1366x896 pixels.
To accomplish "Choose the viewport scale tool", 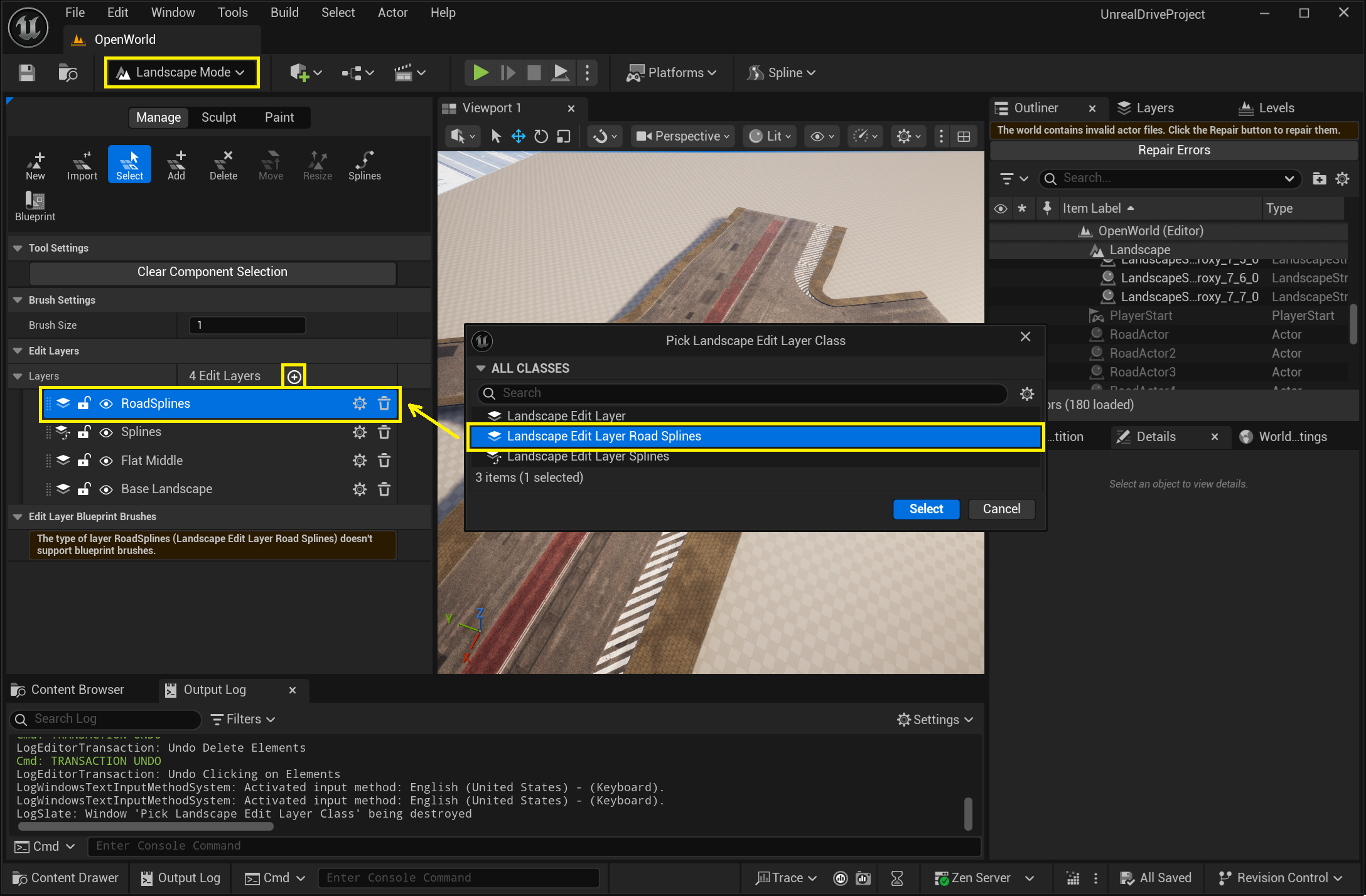I will pyautogui.click(x=564, y=136).
